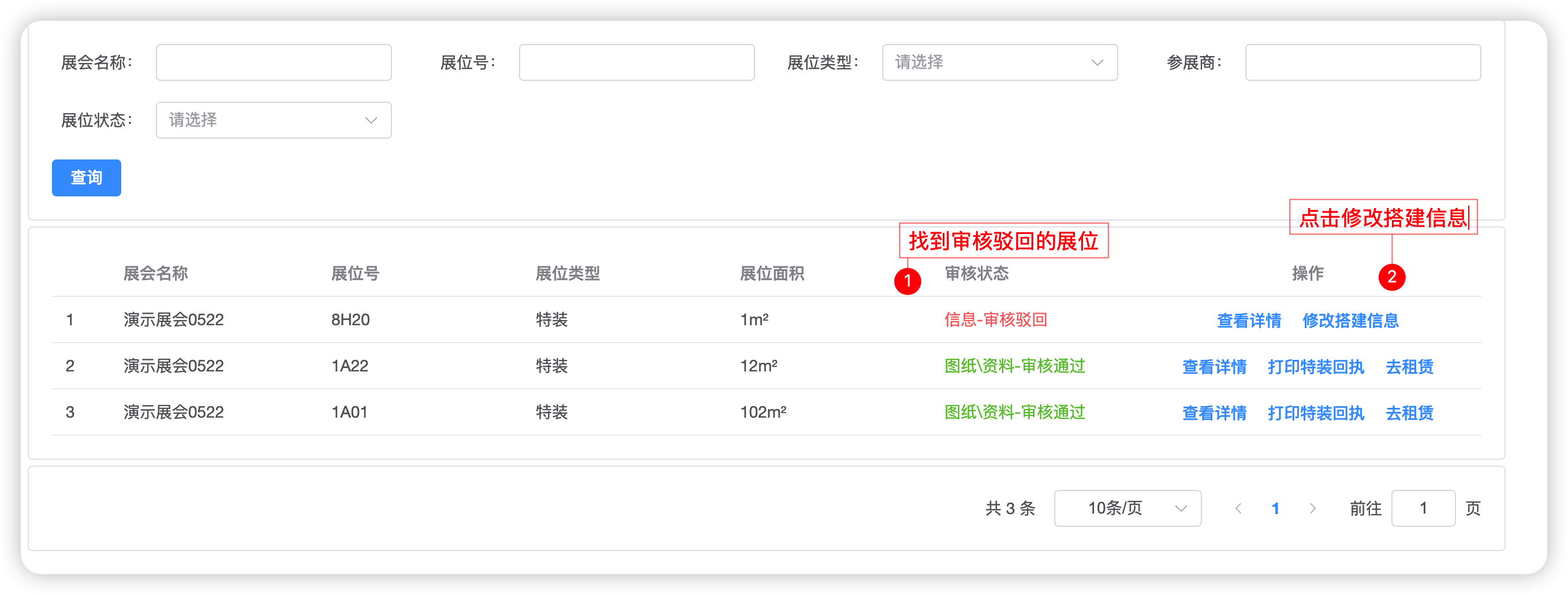Click the 审核状态 column header

tap(976, 273)
